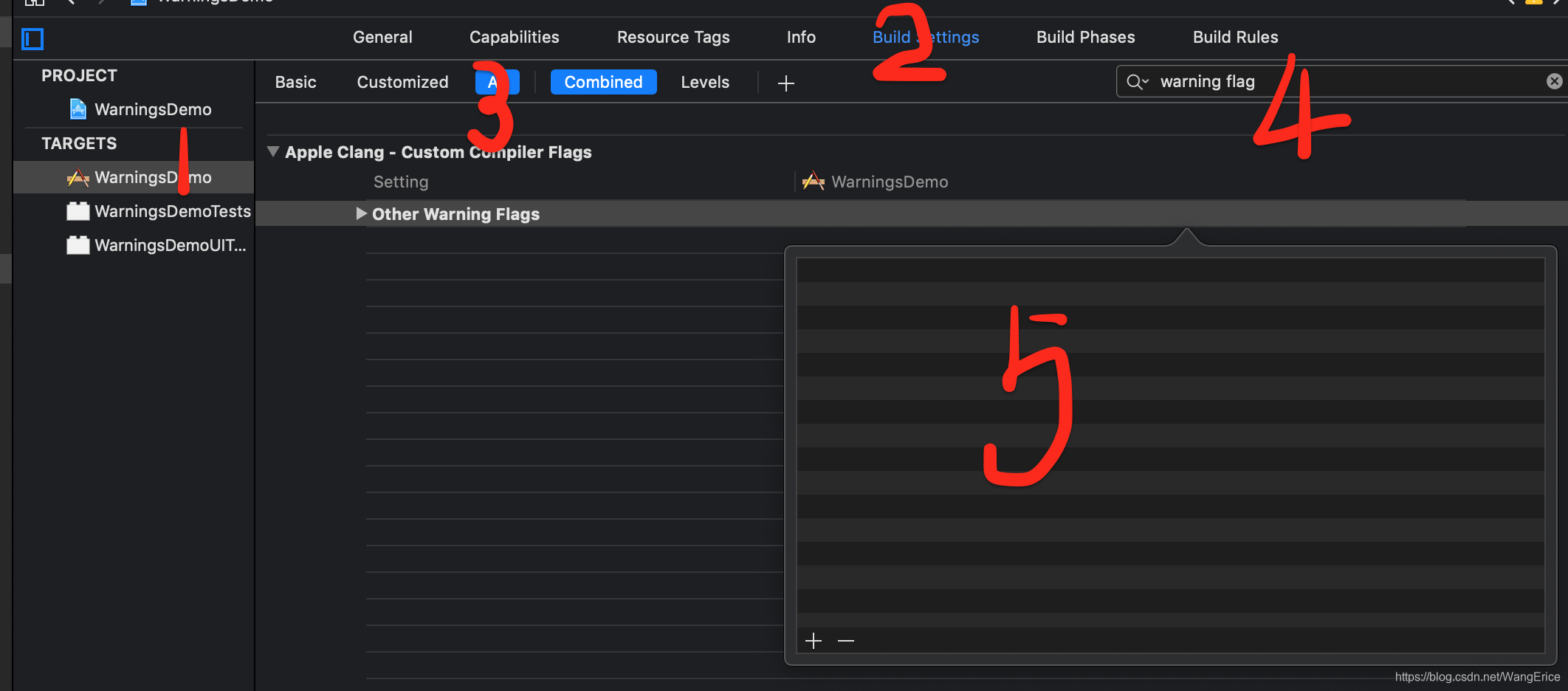The height and width of the screenshot is (691, 1568).
Task: Show Customized build settings
Action: click(x=402, y=82)
